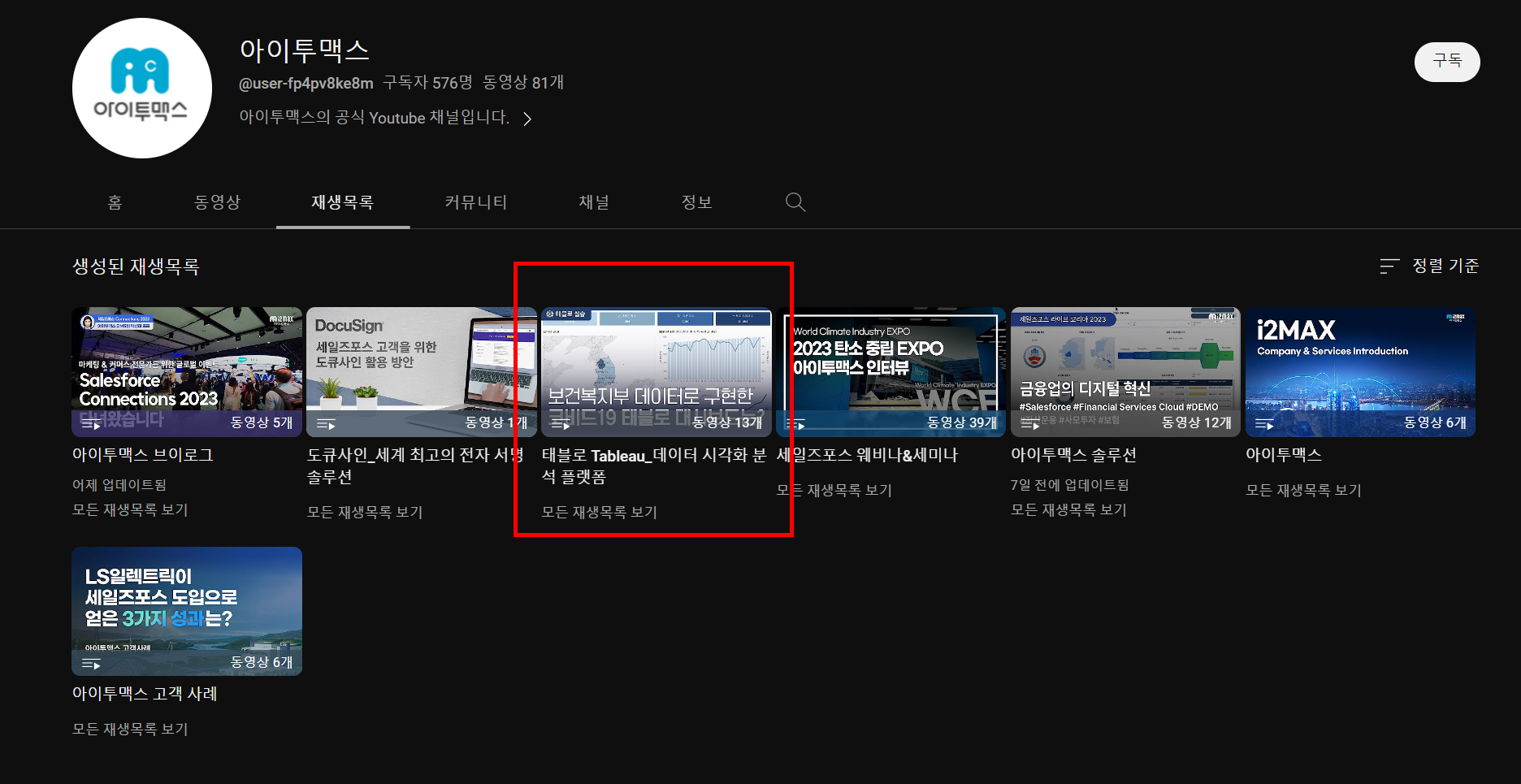Click the 아이투맥스 channel avatar logo
This screenshot has width=1521, height=784.
(x=142, y=88)
